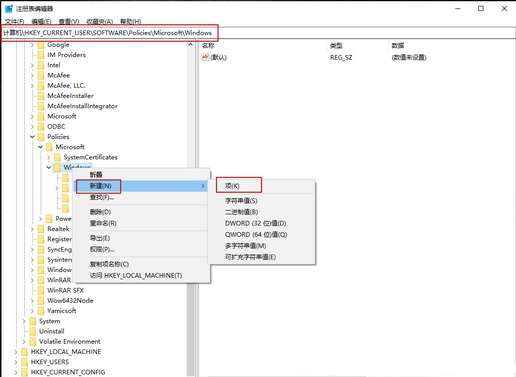Expand the Volatile Environment key

tap(24, 342)
